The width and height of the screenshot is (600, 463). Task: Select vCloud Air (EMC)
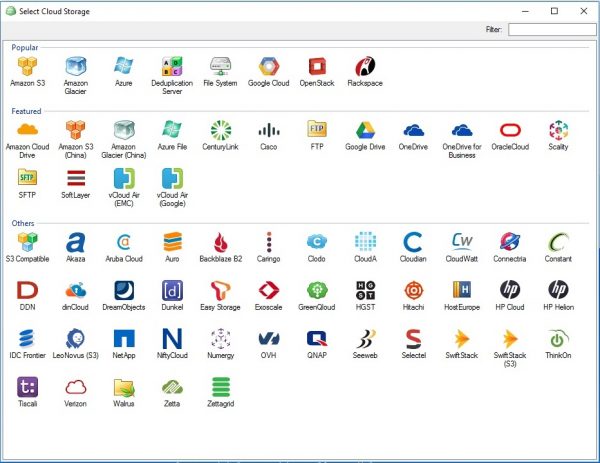pyautogui.click(x=124, y=178)
